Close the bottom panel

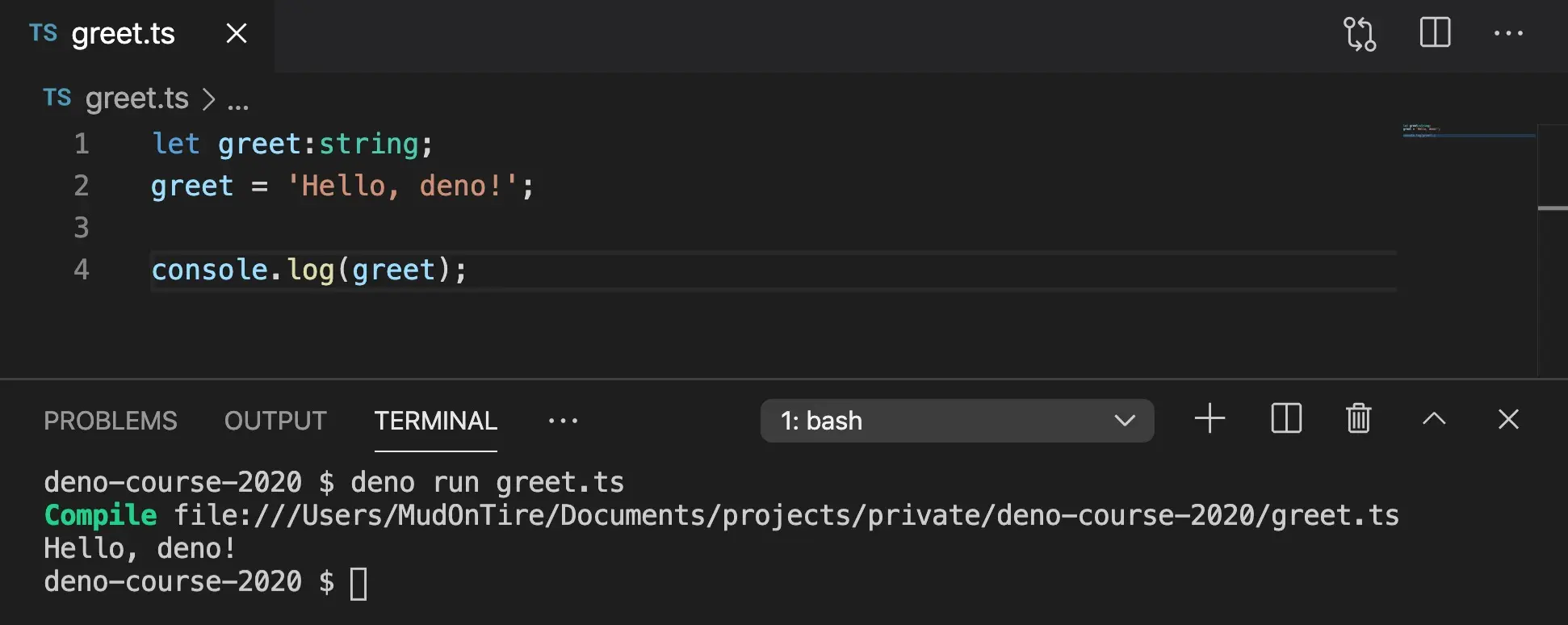pyautogui.click(x=1507, y=419)
